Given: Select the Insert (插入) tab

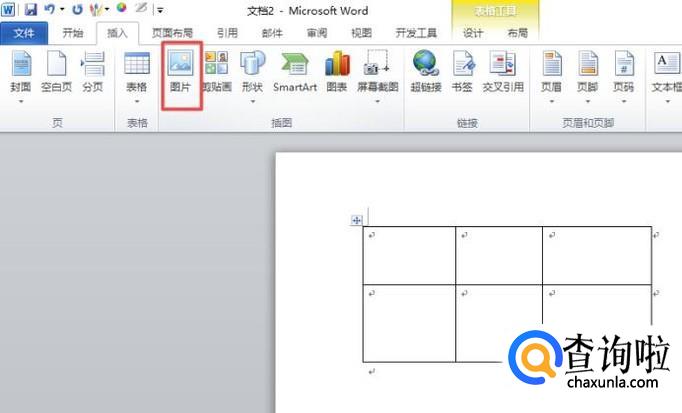Looking at the screenshot, I should coord(117,33).
